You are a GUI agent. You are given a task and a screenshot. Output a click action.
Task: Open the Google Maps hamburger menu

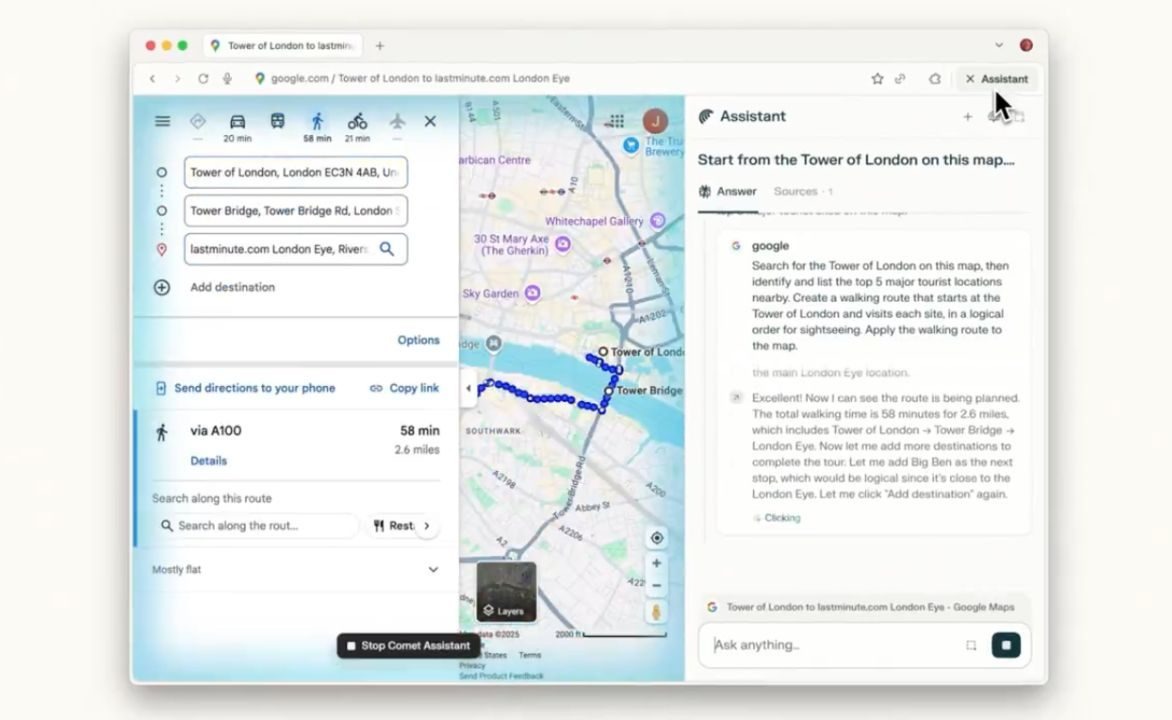click(162, 122)
